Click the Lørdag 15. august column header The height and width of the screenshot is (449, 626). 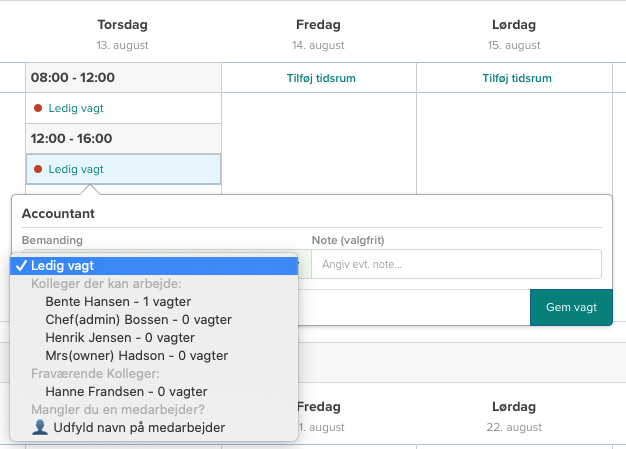(514, 32)
